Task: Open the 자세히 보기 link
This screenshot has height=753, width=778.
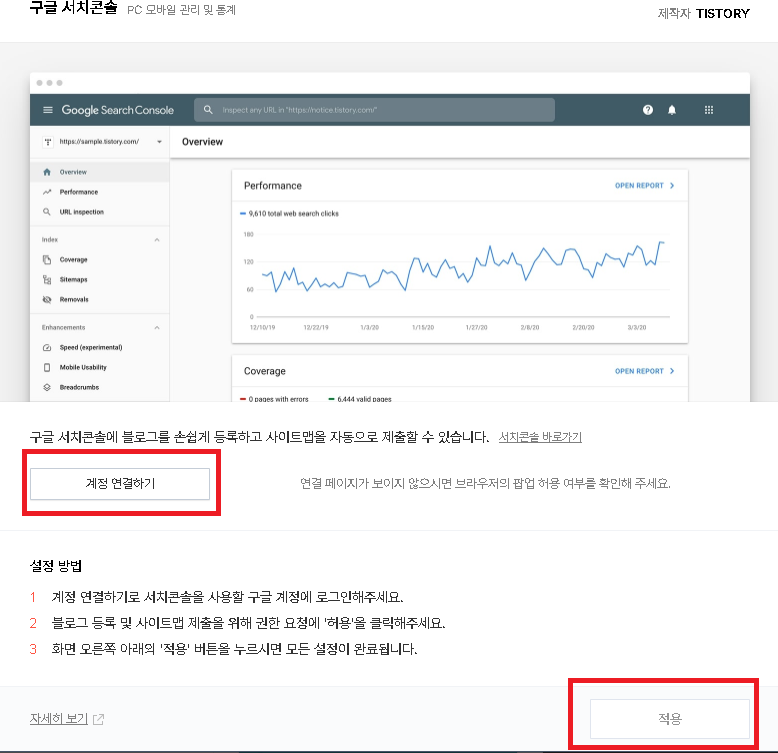Action: click(x=59, y=718)
